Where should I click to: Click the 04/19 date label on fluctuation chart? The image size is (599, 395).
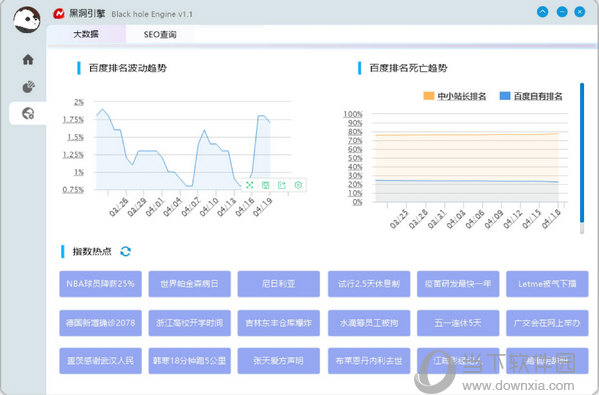263,207
